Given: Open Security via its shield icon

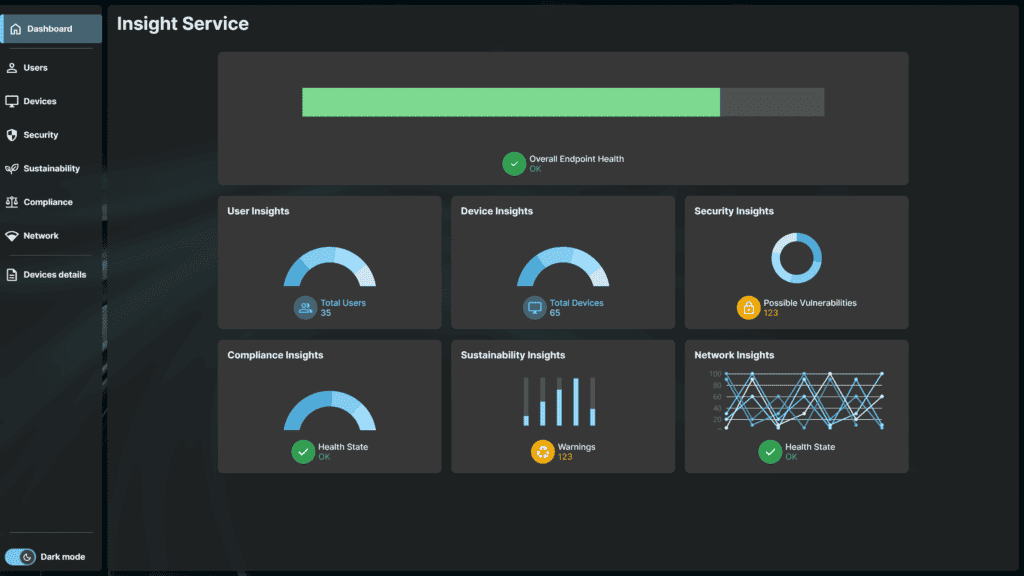Looking at the screenshot, I should click(12, 135).
